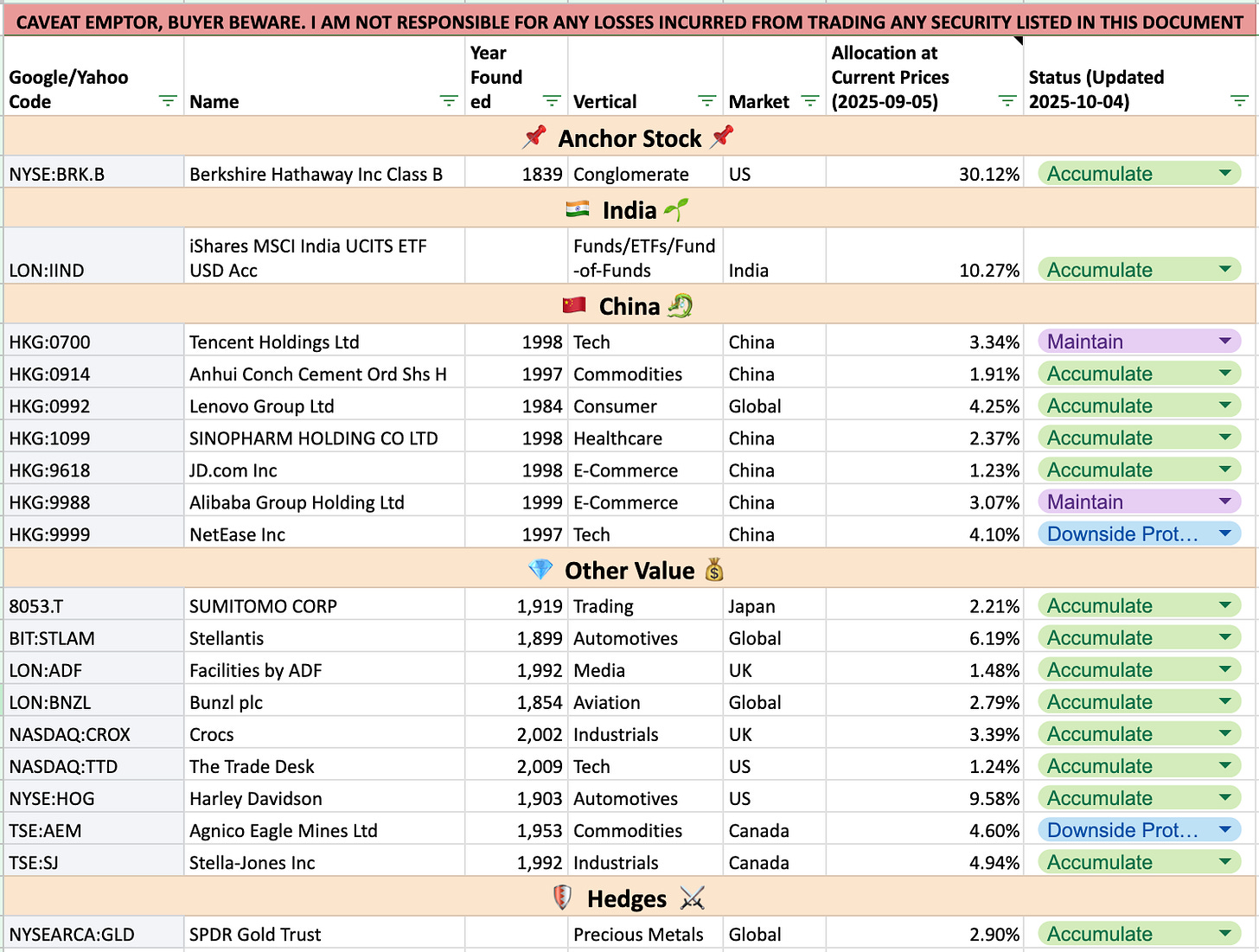Select the Other Value section header
Viewport: 1259px width, 952px height.
click(x=629, y=570)
